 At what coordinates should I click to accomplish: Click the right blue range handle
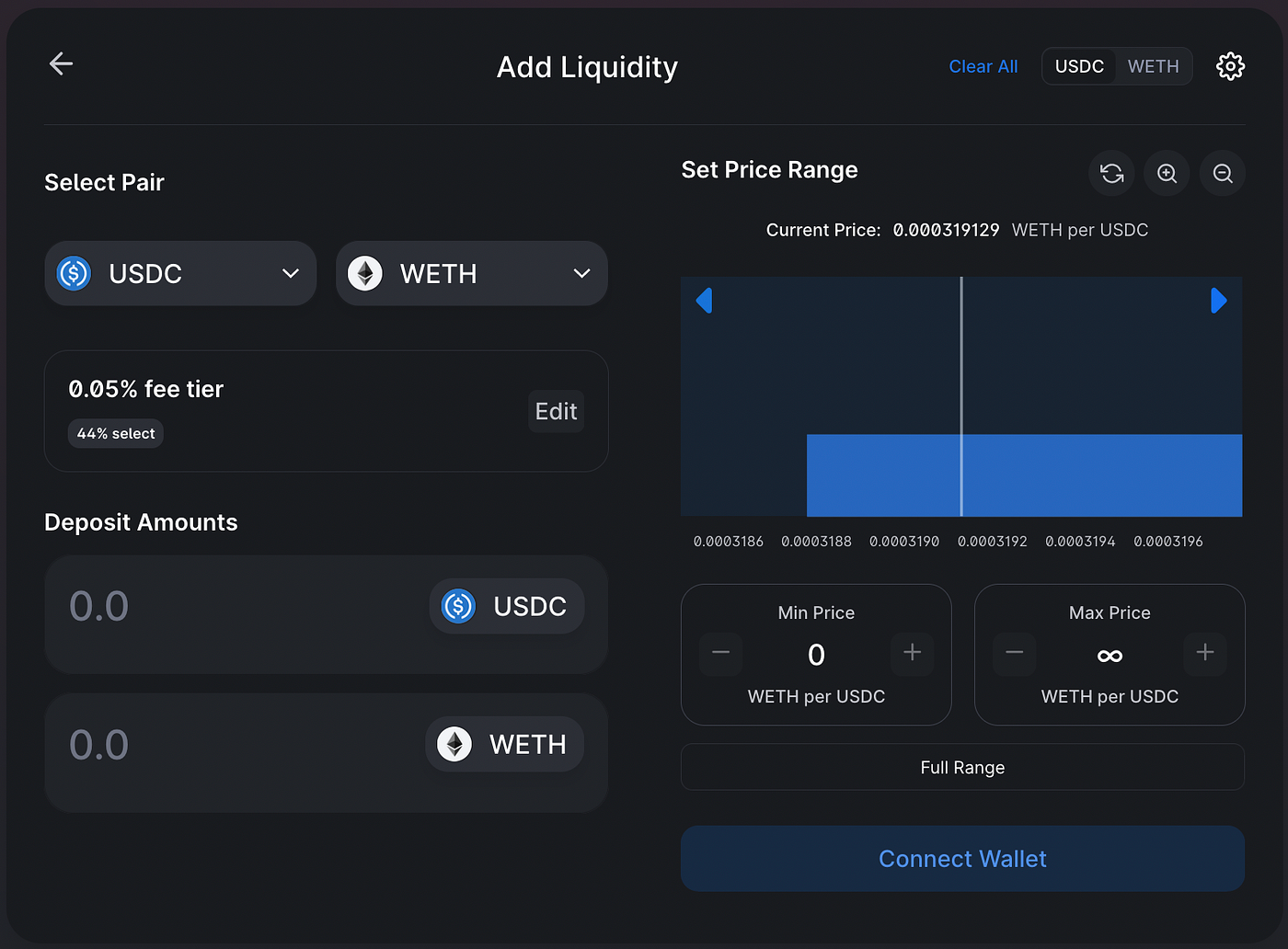pyautogui.click(x=1219, y=301)
